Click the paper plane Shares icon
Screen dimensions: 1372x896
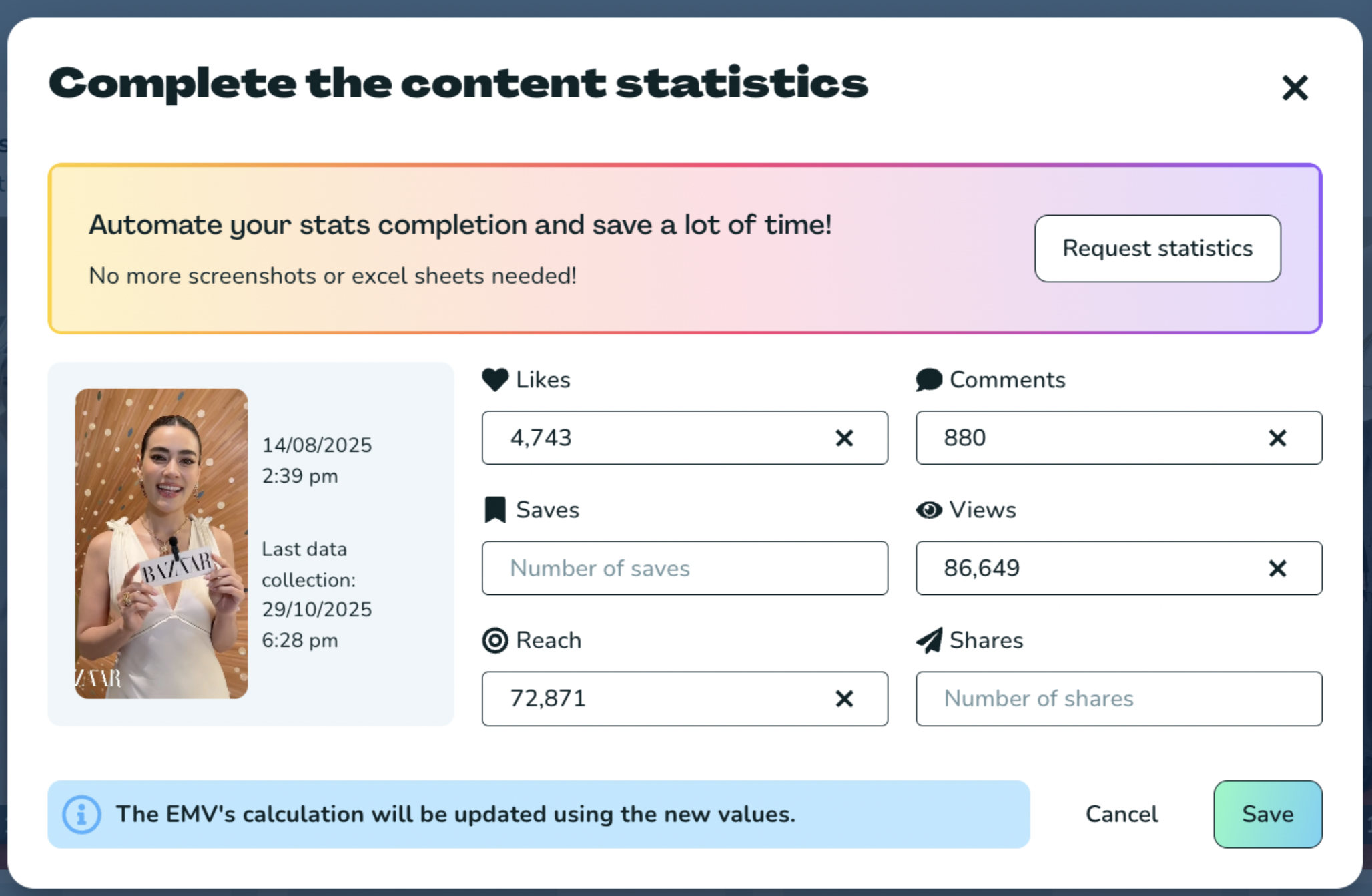click(929, 640)
